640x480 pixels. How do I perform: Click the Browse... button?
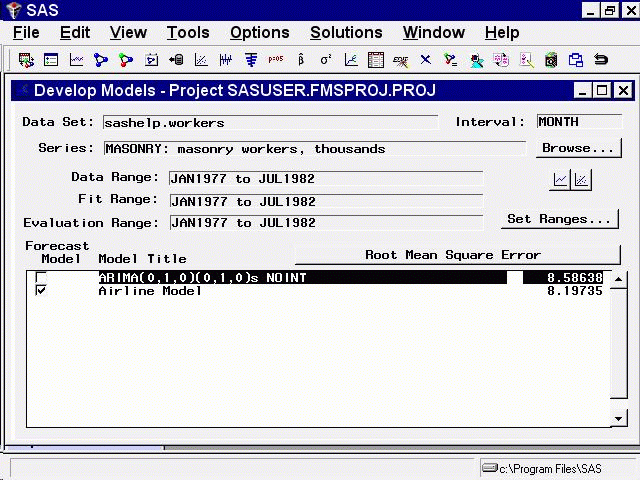click(x=578, y=148)
